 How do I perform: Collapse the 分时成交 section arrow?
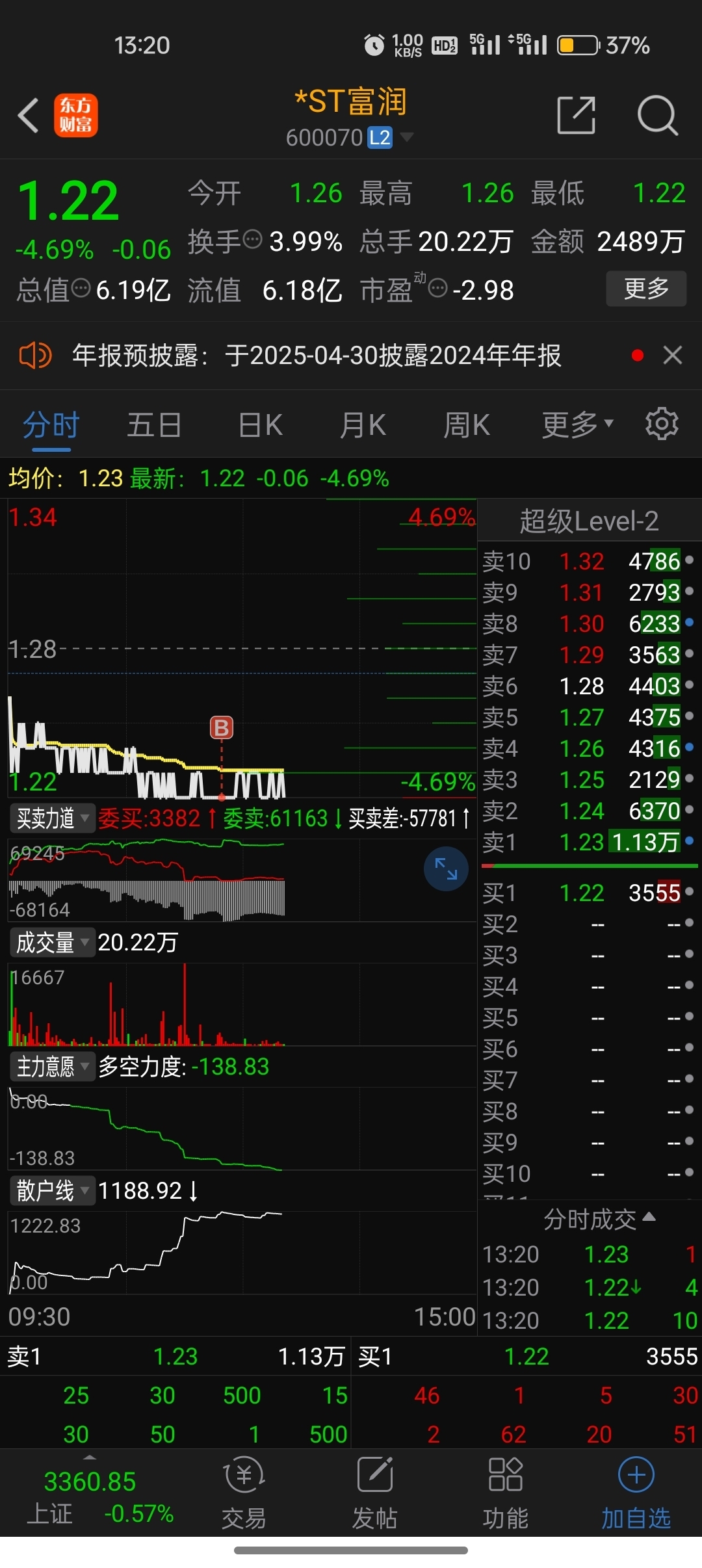coord(649,1216)
